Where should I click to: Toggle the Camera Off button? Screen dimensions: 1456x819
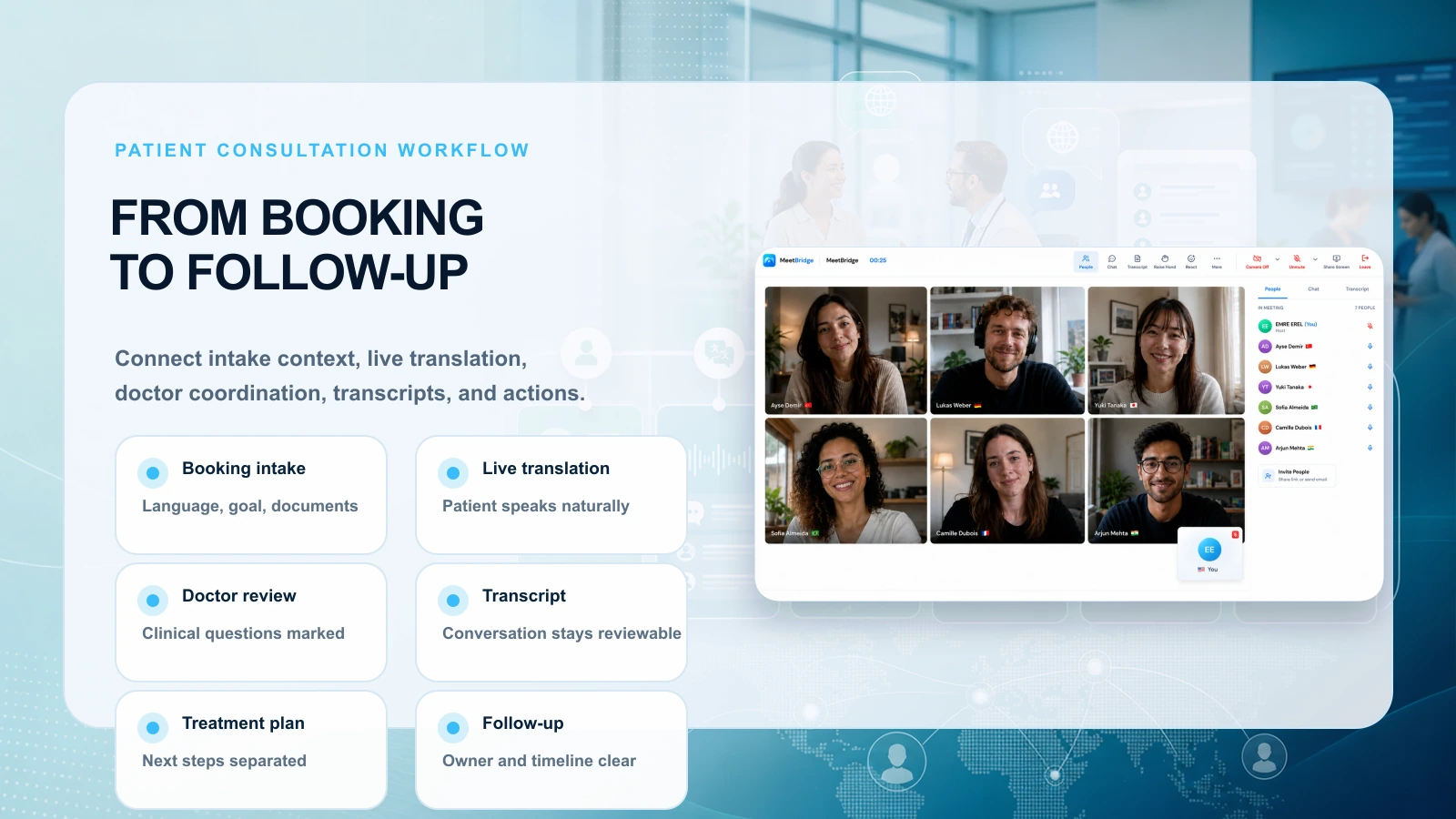(x=1257, y=261)
